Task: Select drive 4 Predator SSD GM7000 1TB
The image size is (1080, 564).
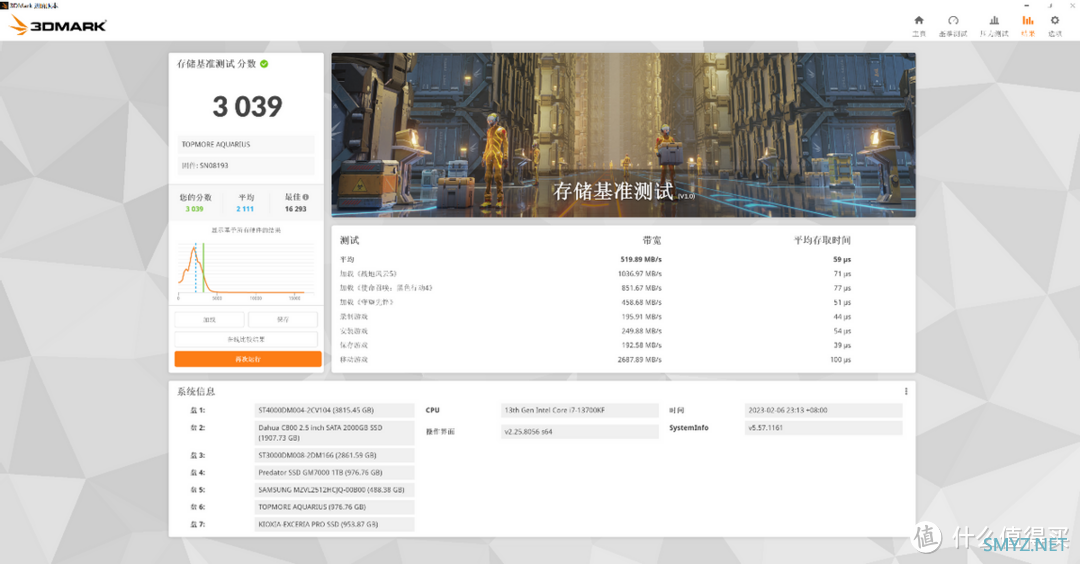Action: [x=334, y=472]
